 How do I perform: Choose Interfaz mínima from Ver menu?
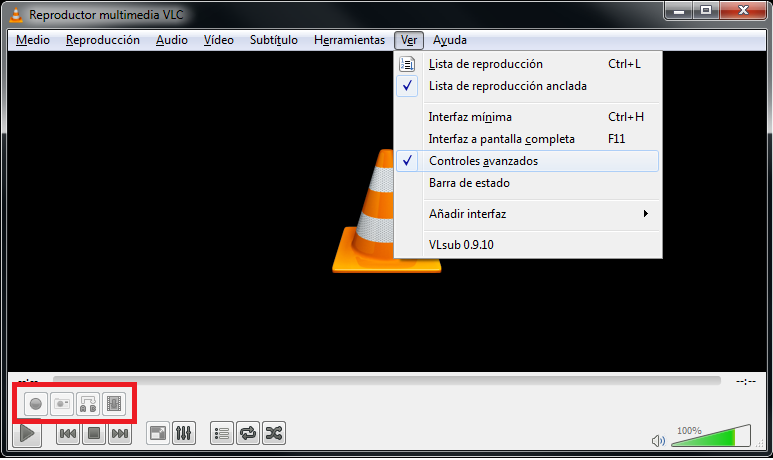click(527, 117)
